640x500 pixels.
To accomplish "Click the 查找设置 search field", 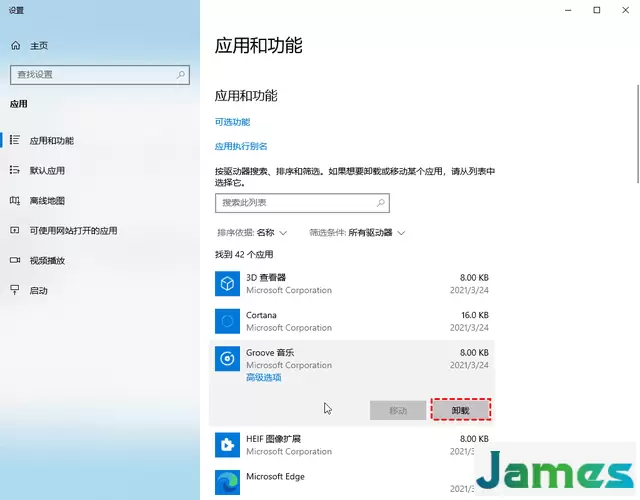I will 100,75.
